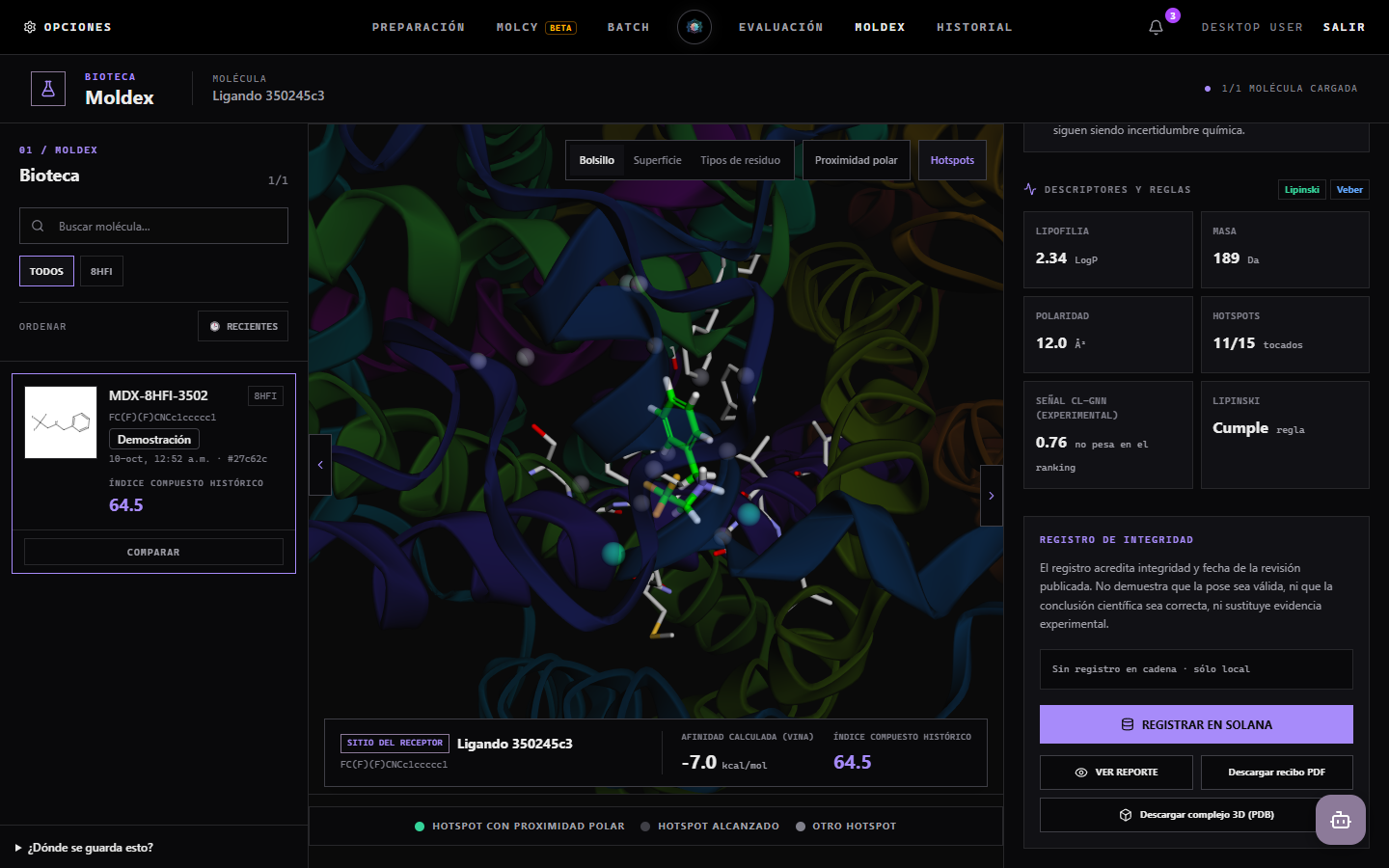Click the Bioteca flask icon

(x=48, y=89)
